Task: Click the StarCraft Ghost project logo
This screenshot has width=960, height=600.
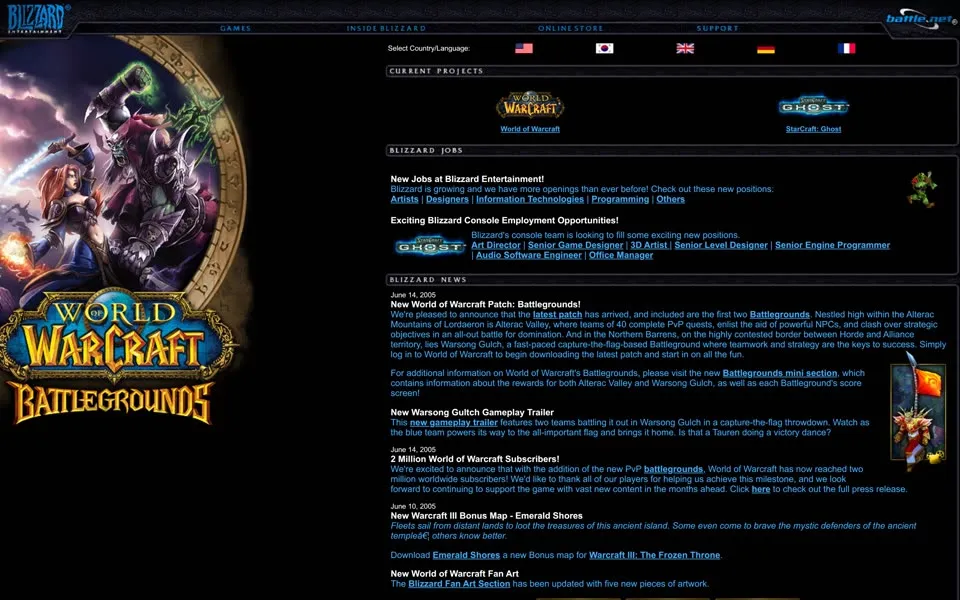Action: click(814, 107)
